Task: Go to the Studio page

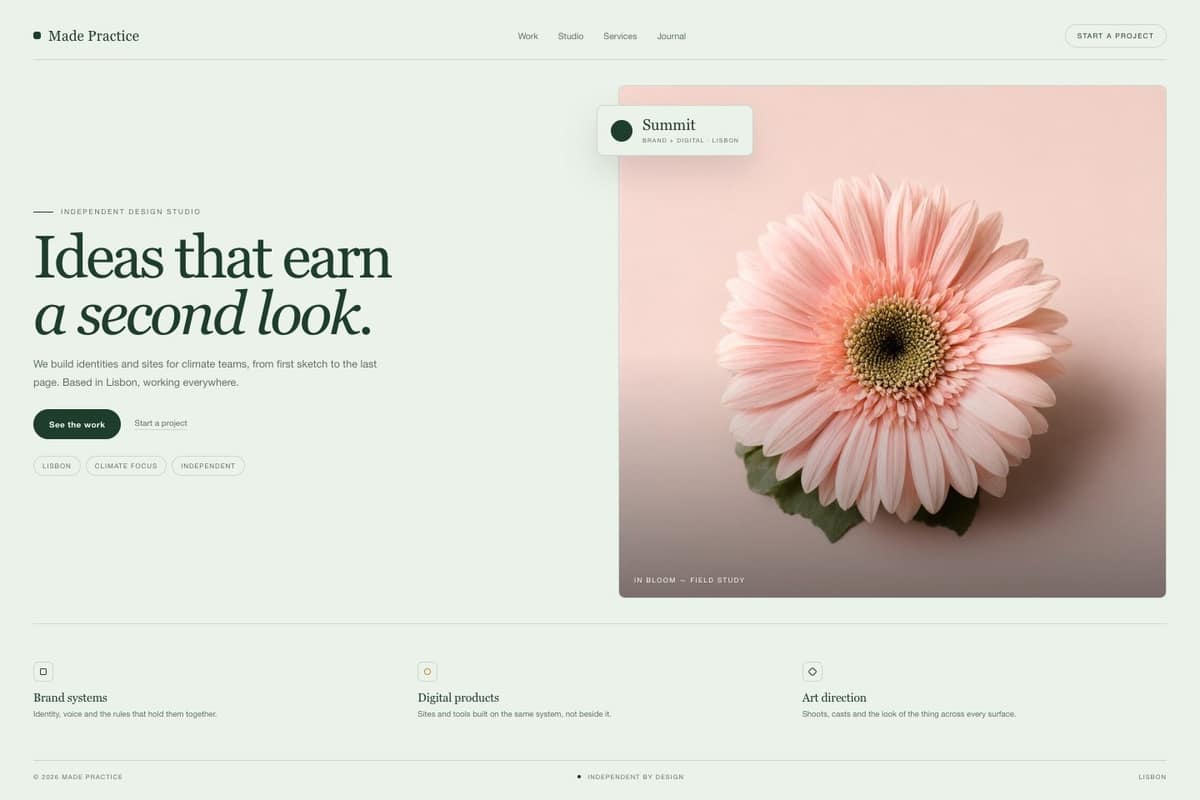Action: pos(571,36)
